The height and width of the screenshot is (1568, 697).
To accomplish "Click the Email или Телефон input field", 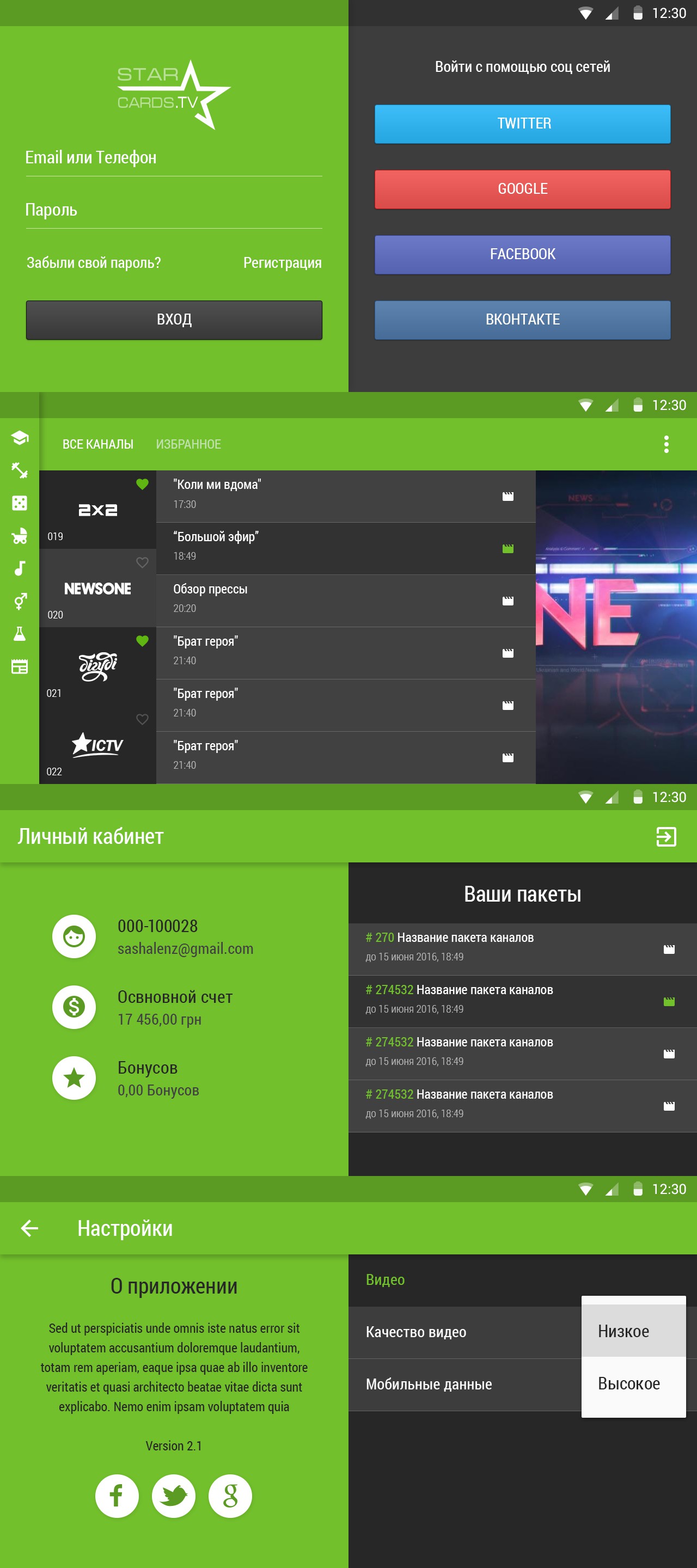I will pos(174,158).
